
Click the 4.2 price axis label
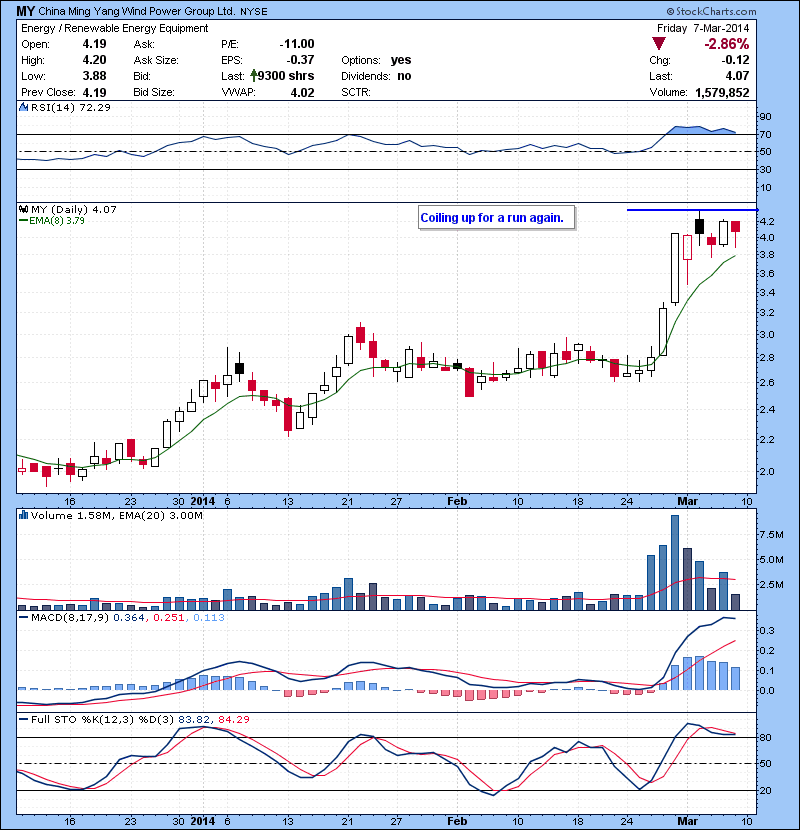[767, 221]
